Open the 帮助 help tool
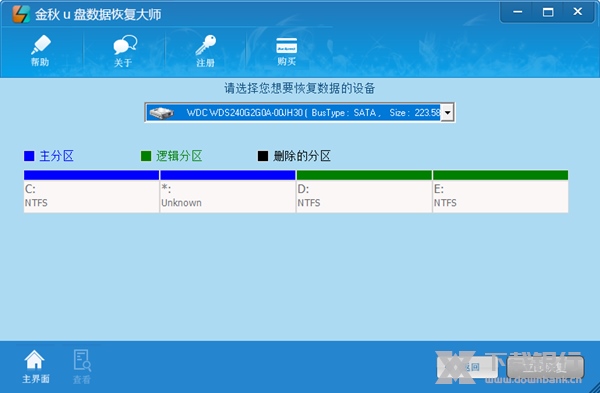The image size is (600, 393). 40,51
